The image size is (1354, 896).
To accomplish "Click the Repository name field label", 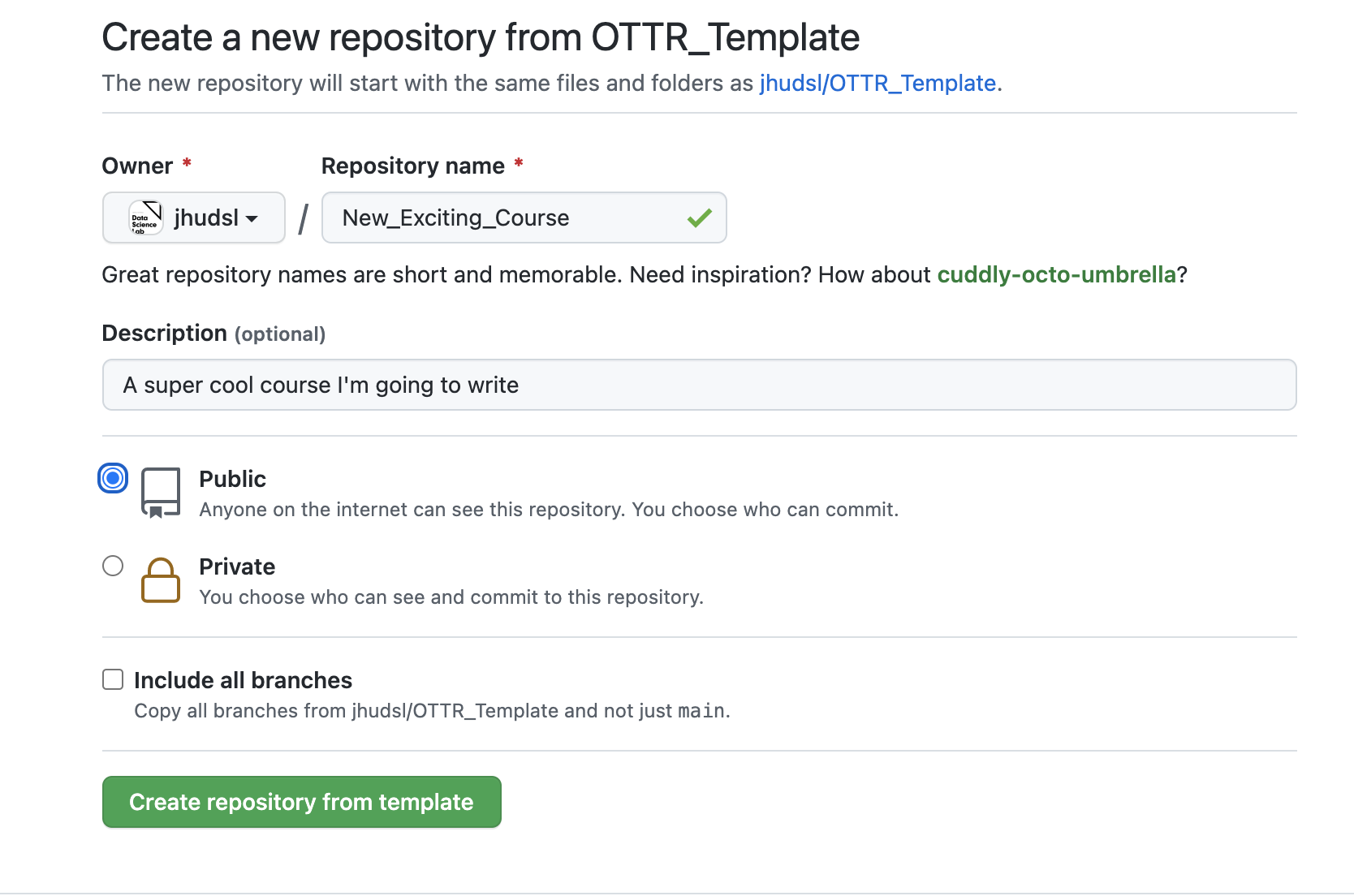I will [x=413, y=166].
